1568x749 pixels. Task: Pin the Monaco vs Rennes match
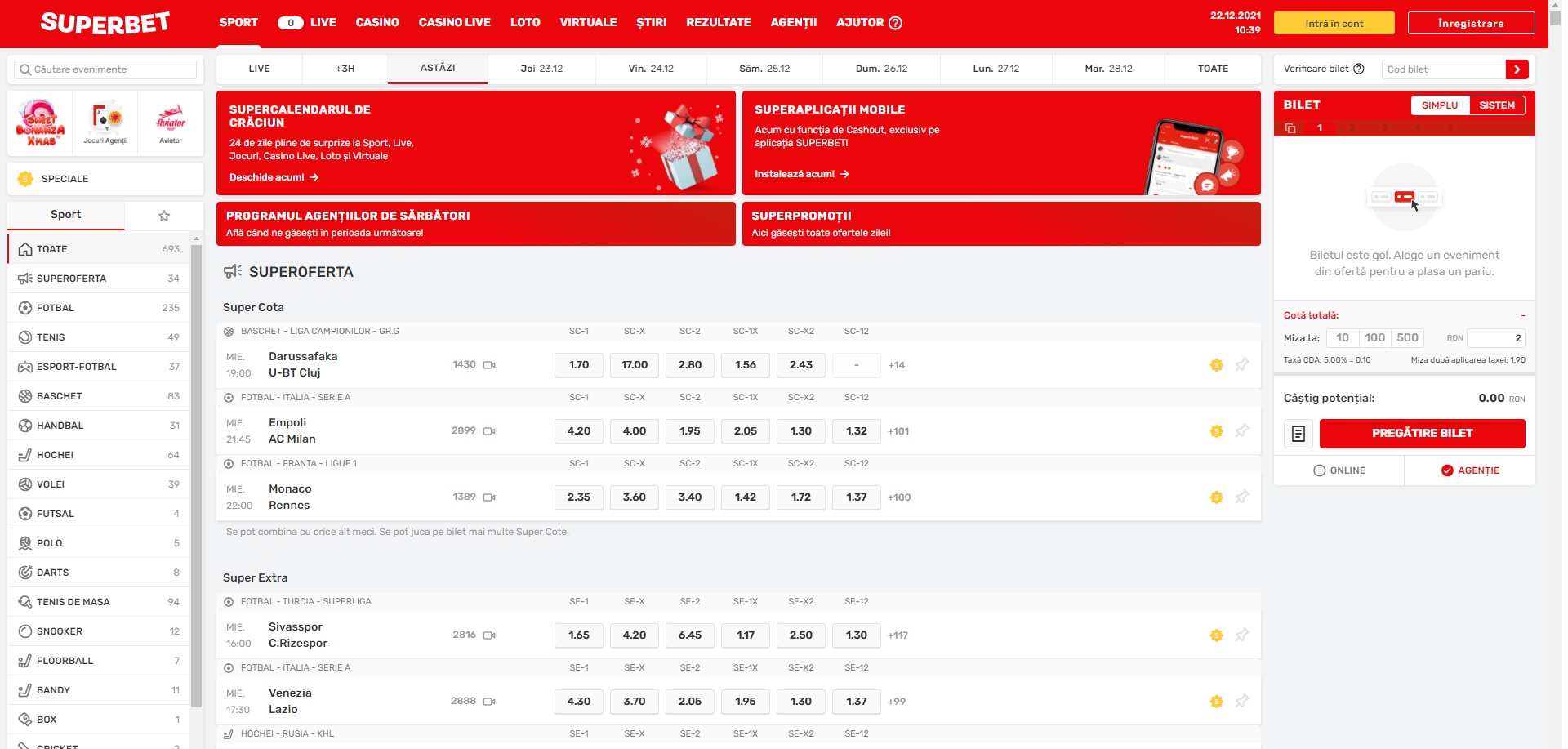[x=1242, y=497]
